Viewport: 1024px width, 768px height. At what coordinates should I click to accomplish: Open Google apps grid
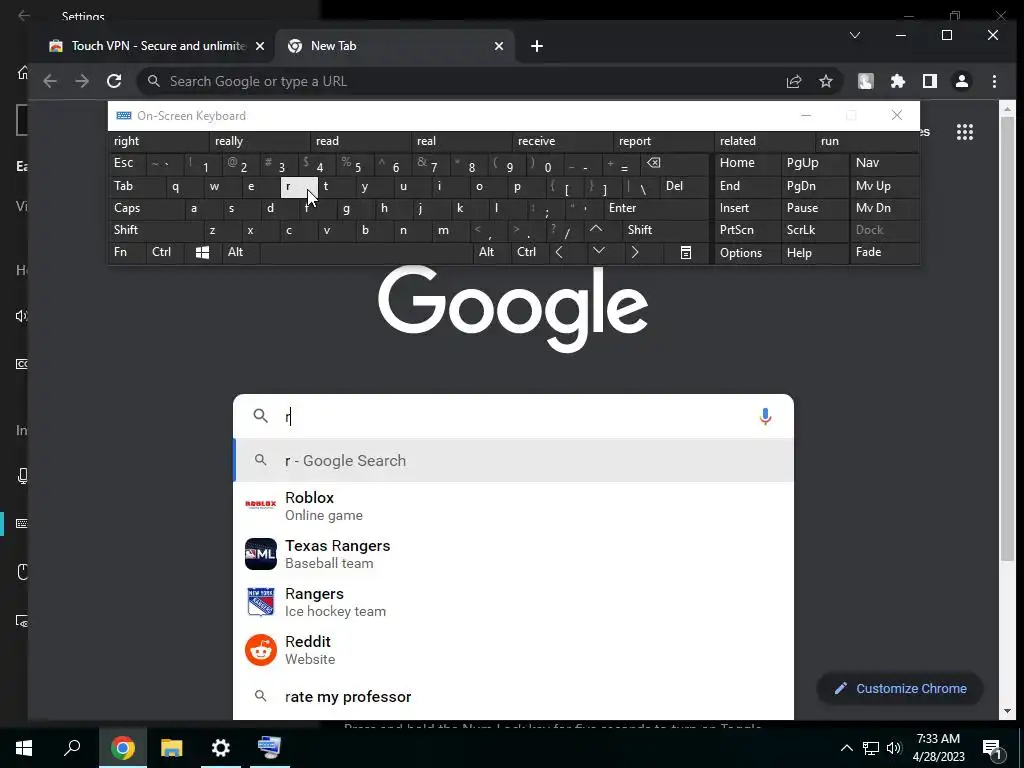click(965, 132)
